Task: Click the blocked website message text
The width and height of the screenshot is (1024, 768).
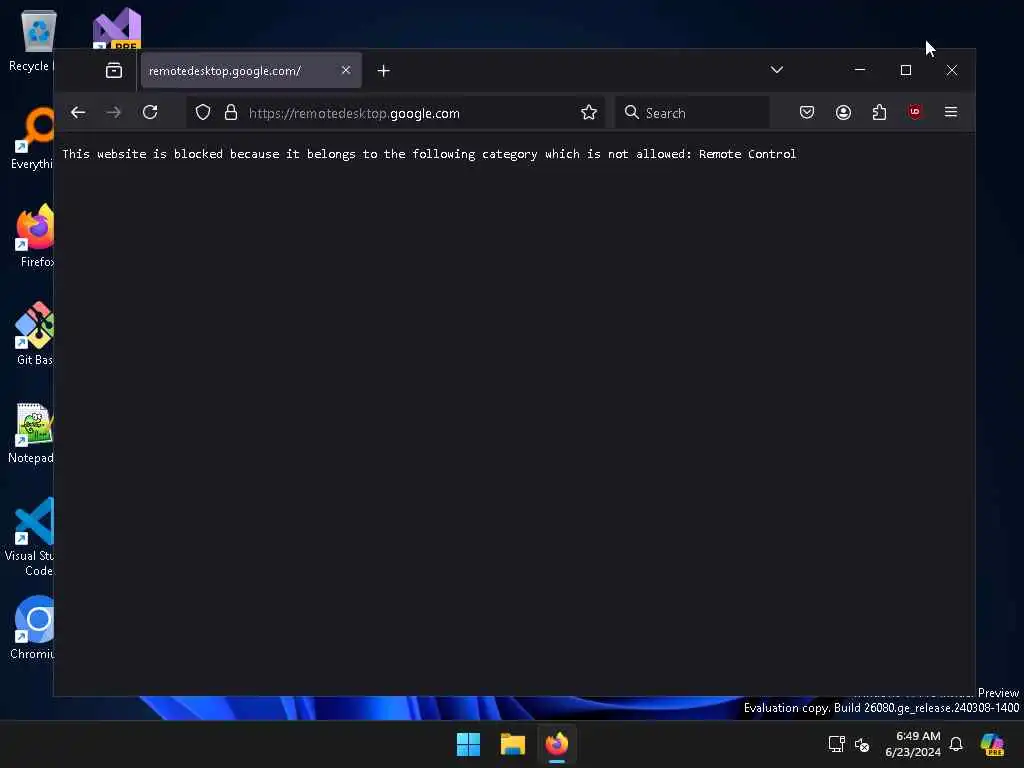Action: (429, 154)
